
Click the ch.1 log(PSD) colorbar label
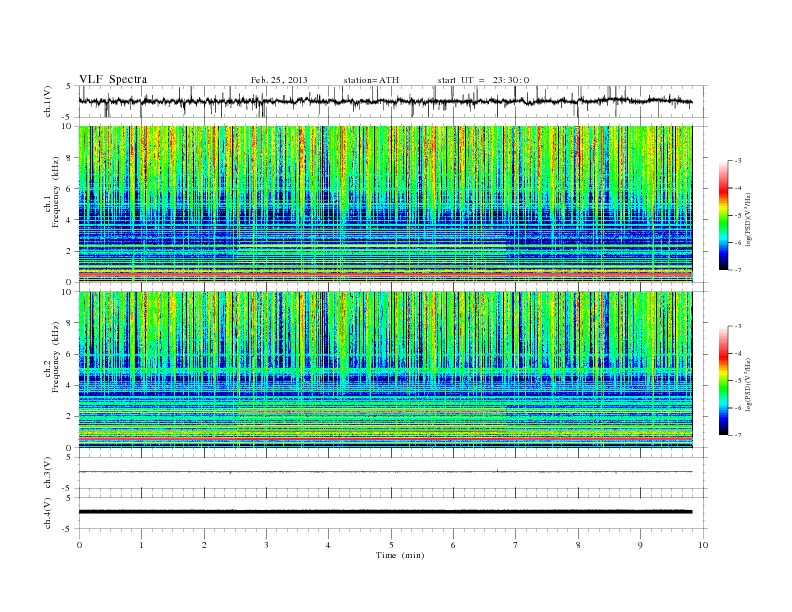tap(748, 219)
